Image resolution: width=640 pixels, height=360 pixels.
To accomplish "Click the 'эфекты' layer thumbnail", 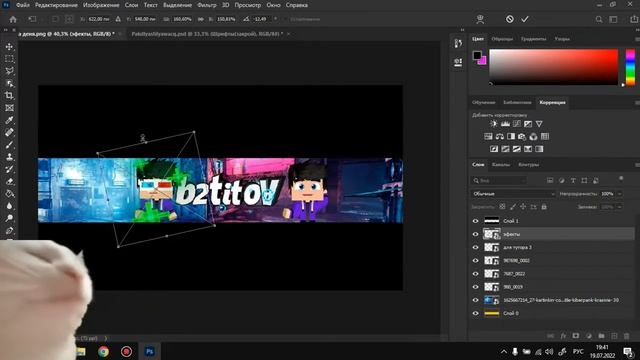I will [x=491, y=234].
